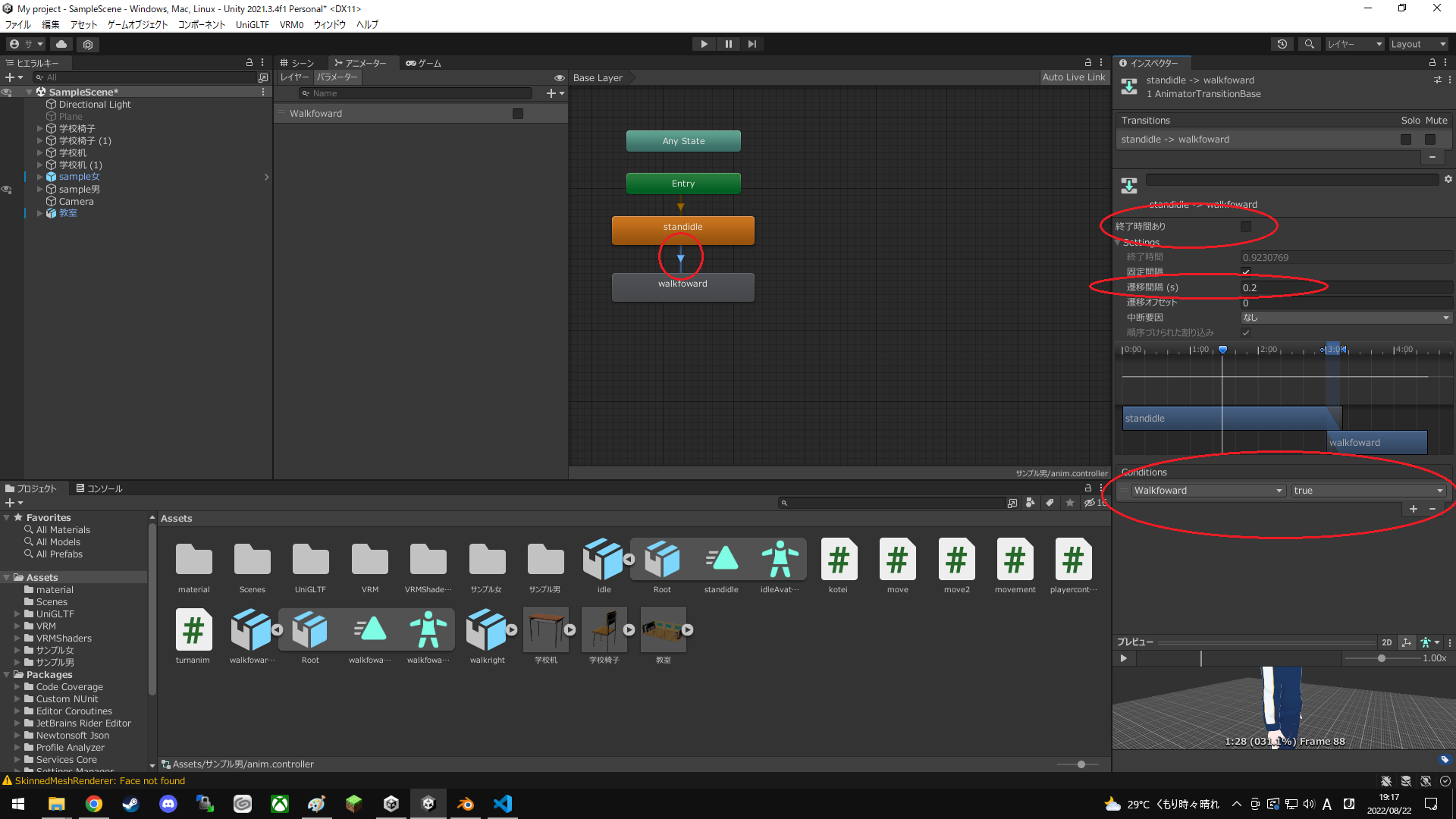Click the Auto Live Link button

tap(1073, 77)
